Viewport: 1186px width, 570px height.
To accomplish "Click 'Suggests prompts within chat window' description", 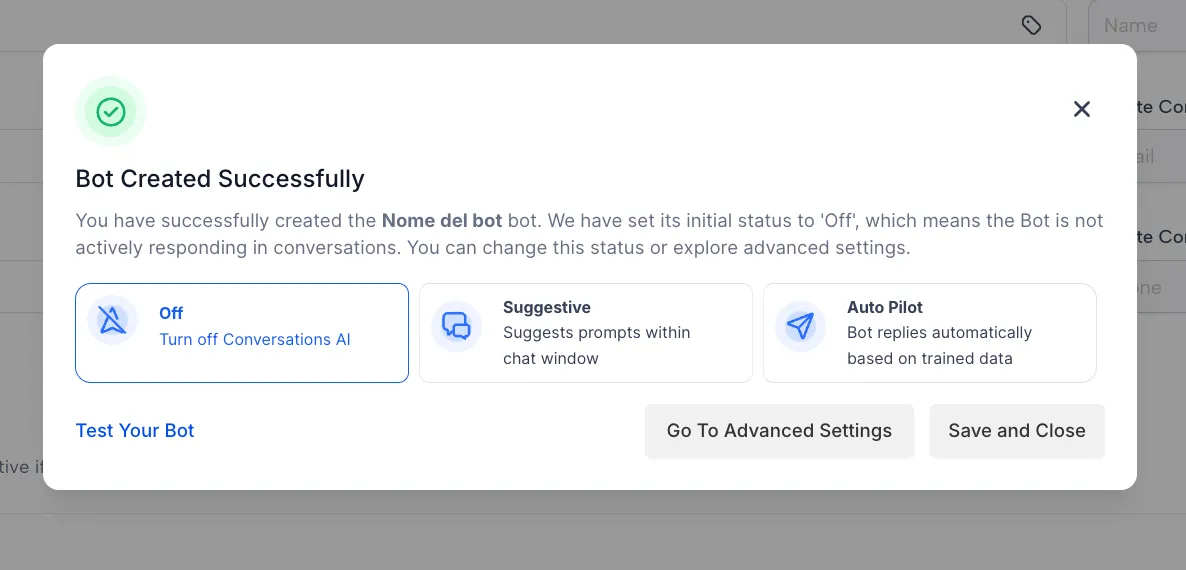I will [597, 345].
